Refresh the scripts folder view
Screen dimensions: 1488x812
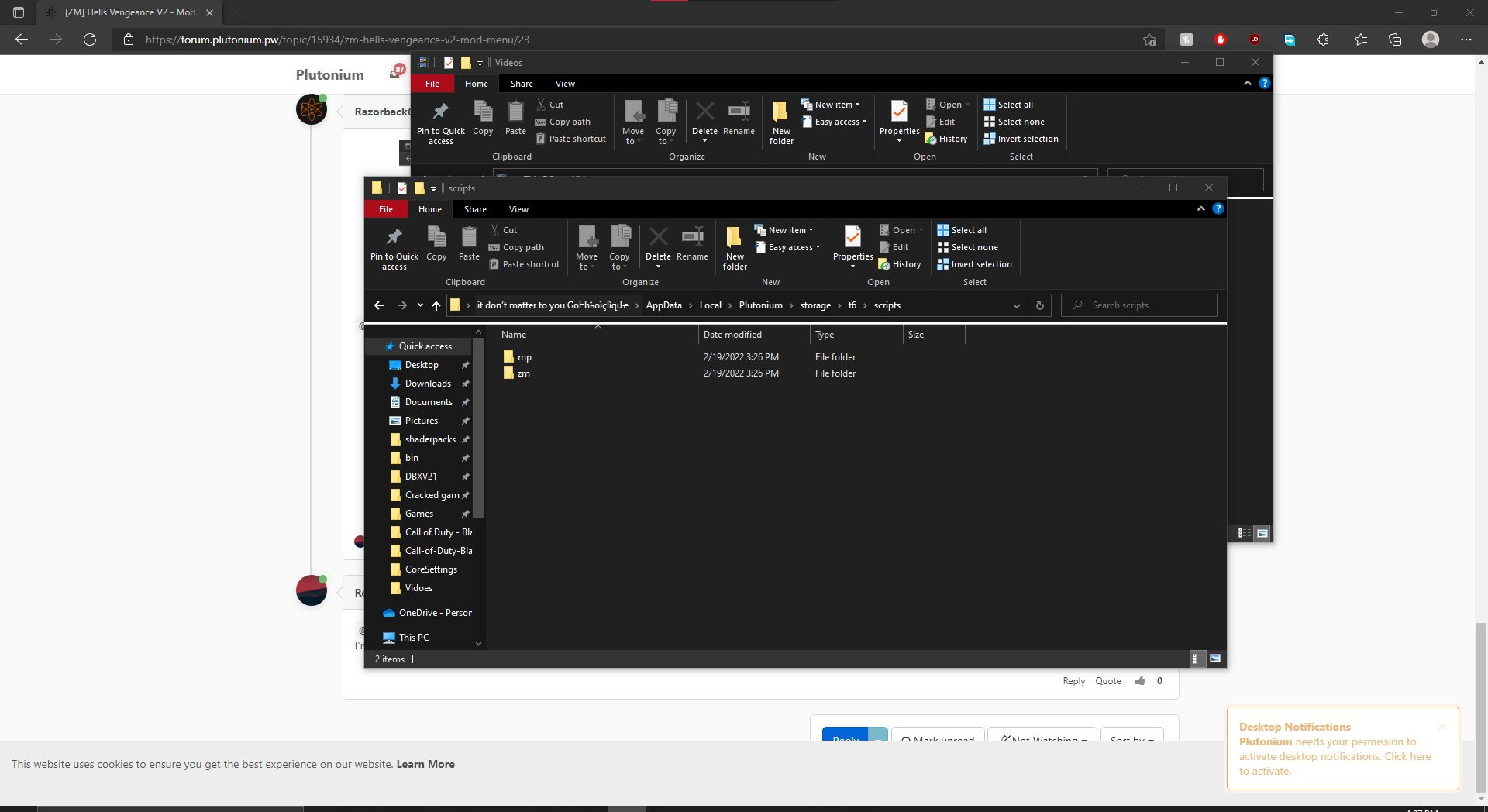(1040, 305)
